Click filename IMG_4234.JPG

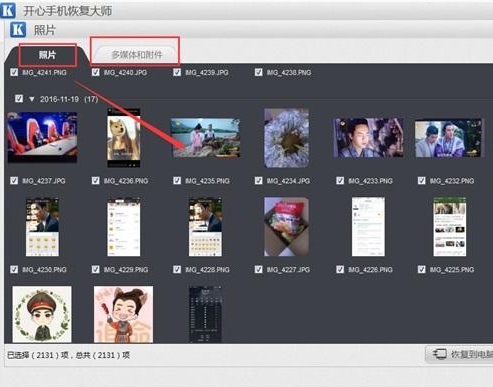point(288,181)
